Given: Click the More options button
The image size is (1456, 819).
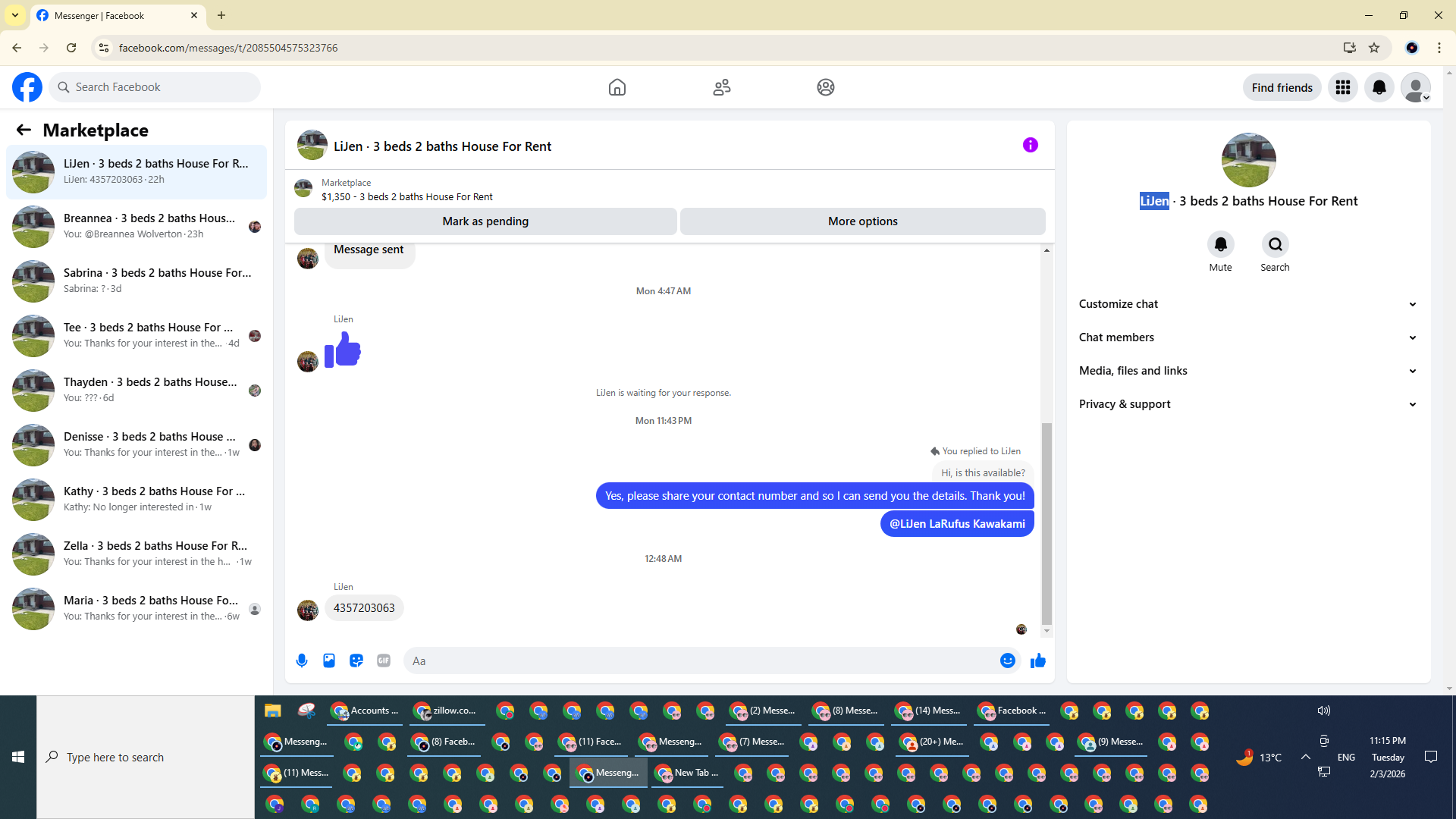Looking at the screenshot, I should [862, 221].
